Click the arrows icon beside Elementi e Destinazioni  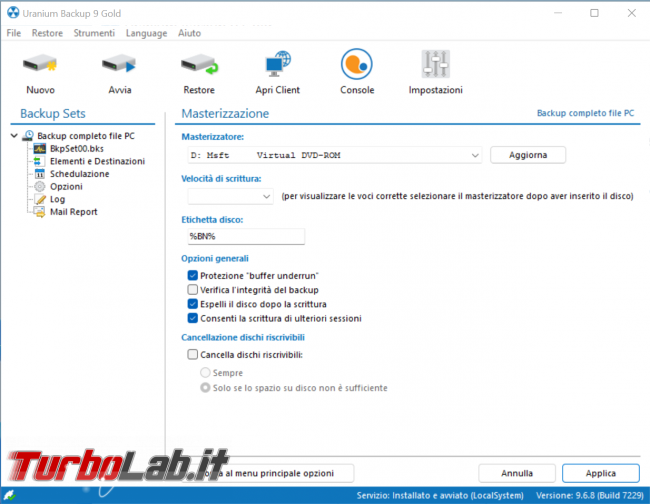(38, 161)
